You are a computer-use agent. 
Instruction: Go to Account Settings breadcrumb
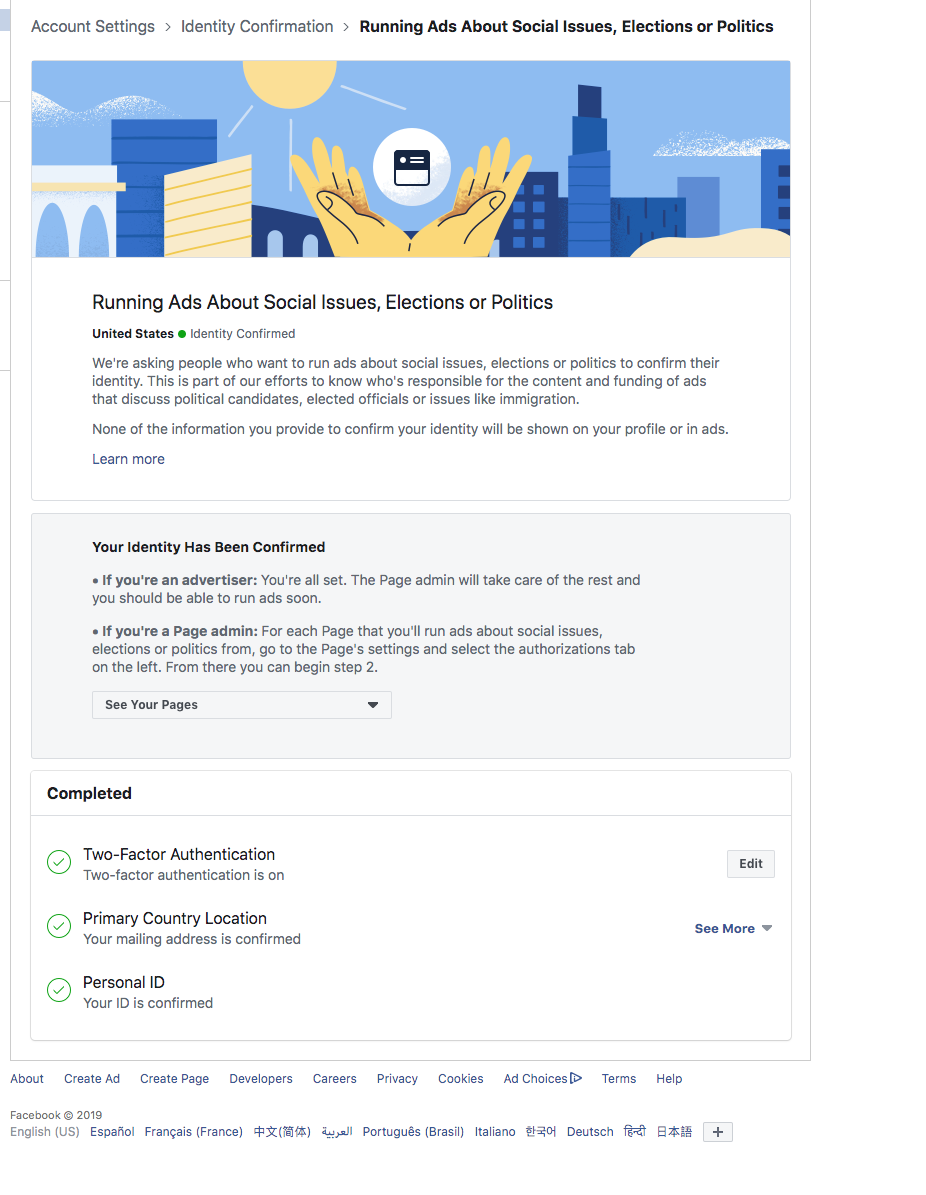(93, 27)
